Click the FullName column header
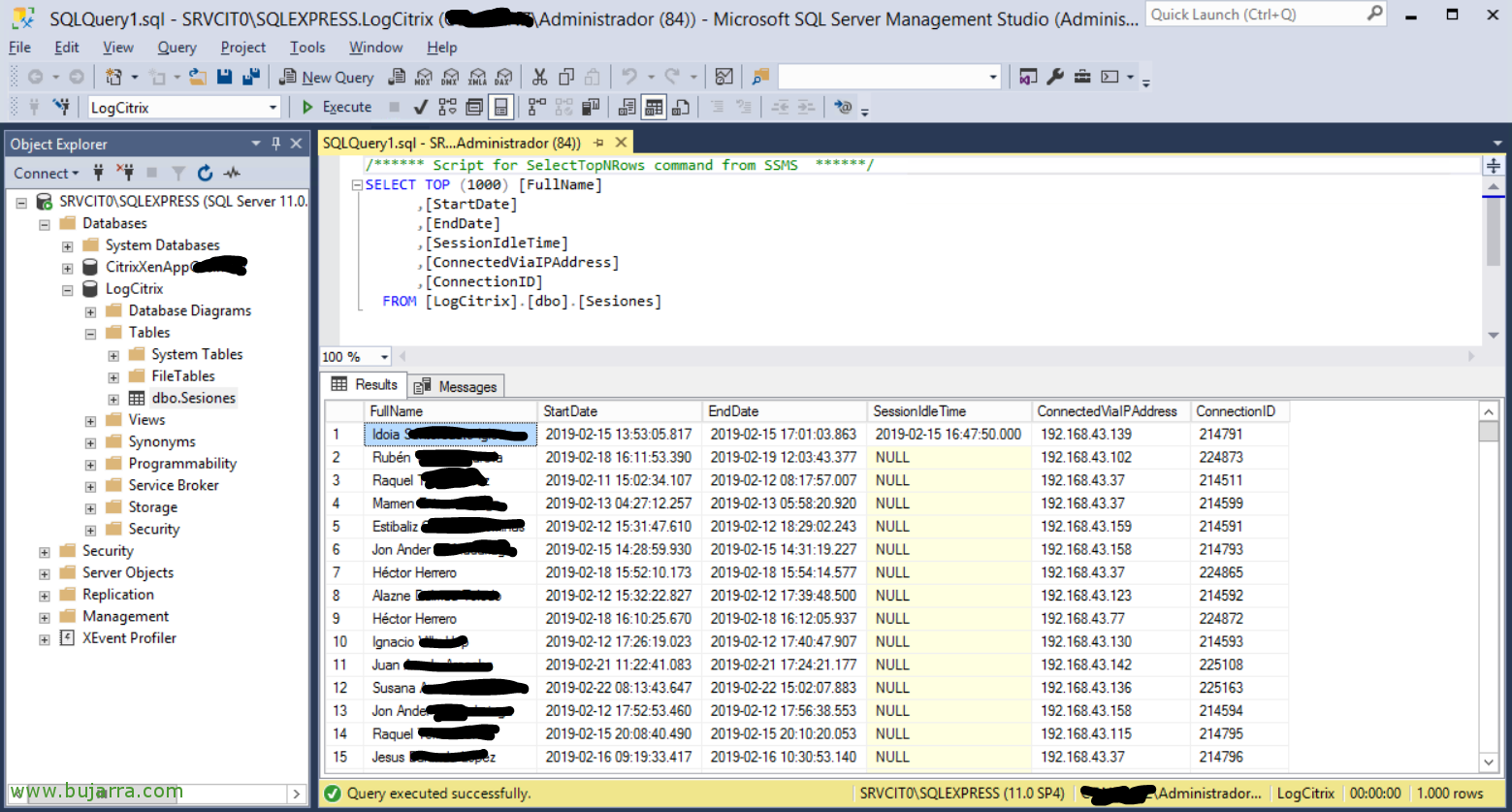 click(x=450, y=411)
